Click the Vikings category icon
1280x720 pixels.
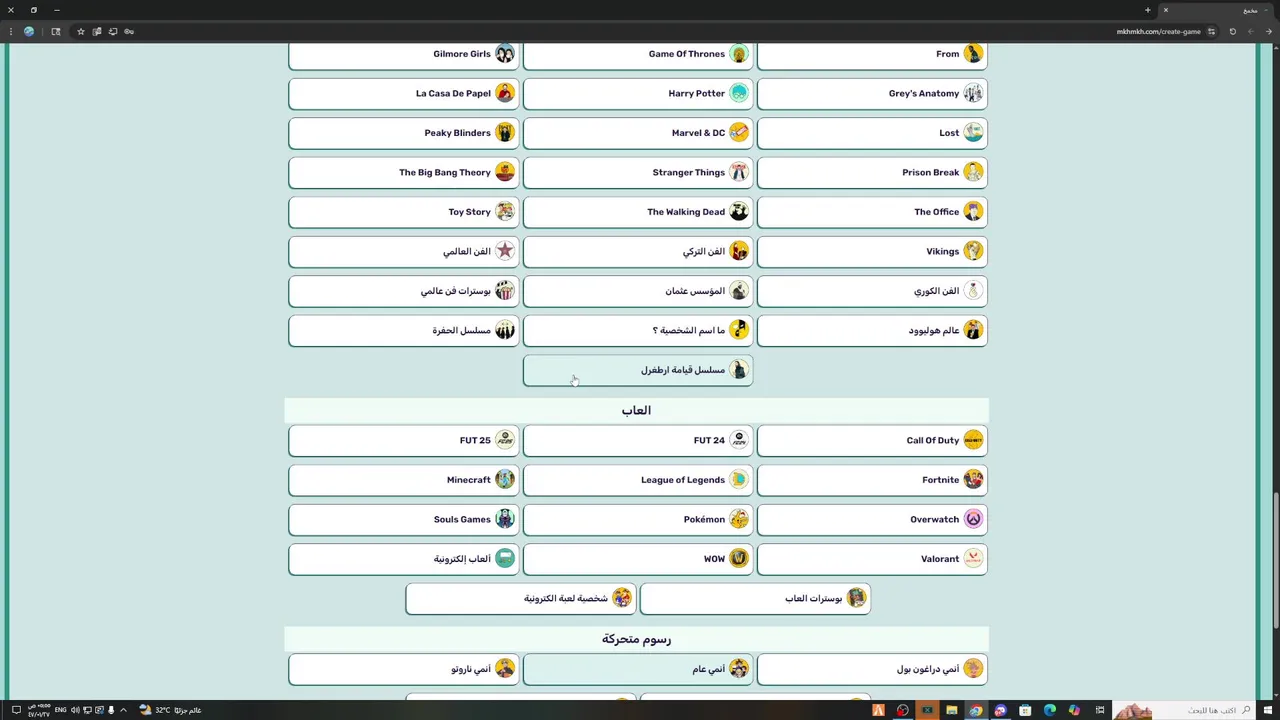pyautogui.click(x=973, y=251)
